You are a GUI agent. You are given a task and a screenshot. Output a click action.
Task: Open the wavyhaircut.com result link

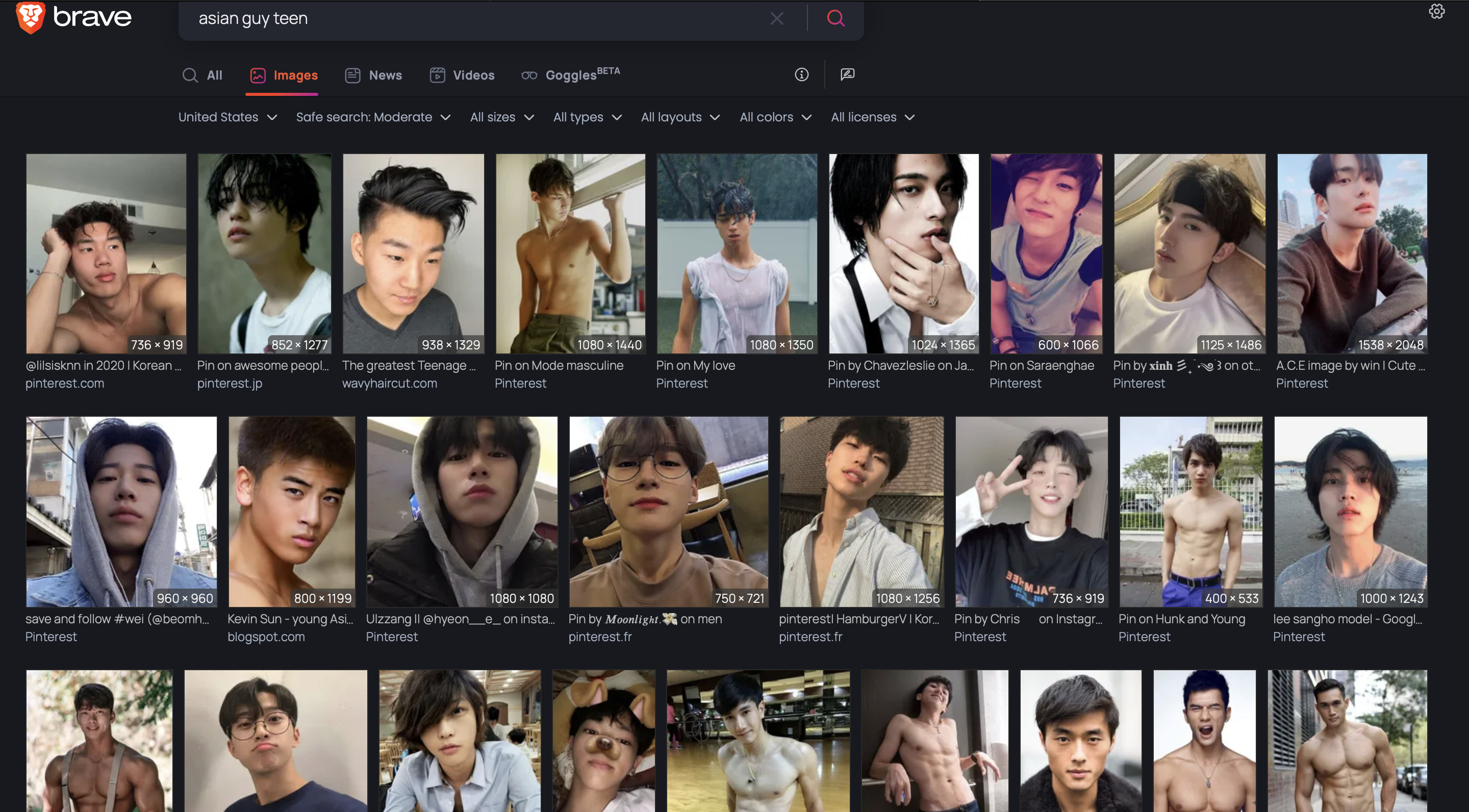390,383
